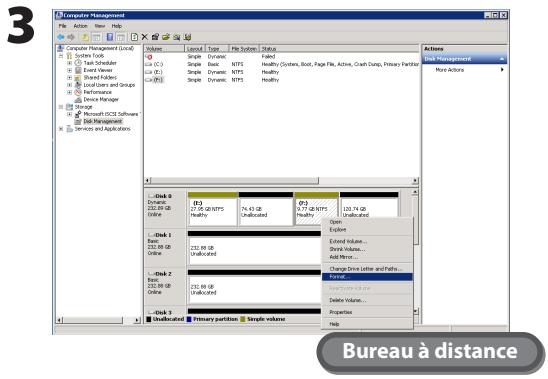Sort by the Volume column header

pyautogui.click(x=164, y=49)
